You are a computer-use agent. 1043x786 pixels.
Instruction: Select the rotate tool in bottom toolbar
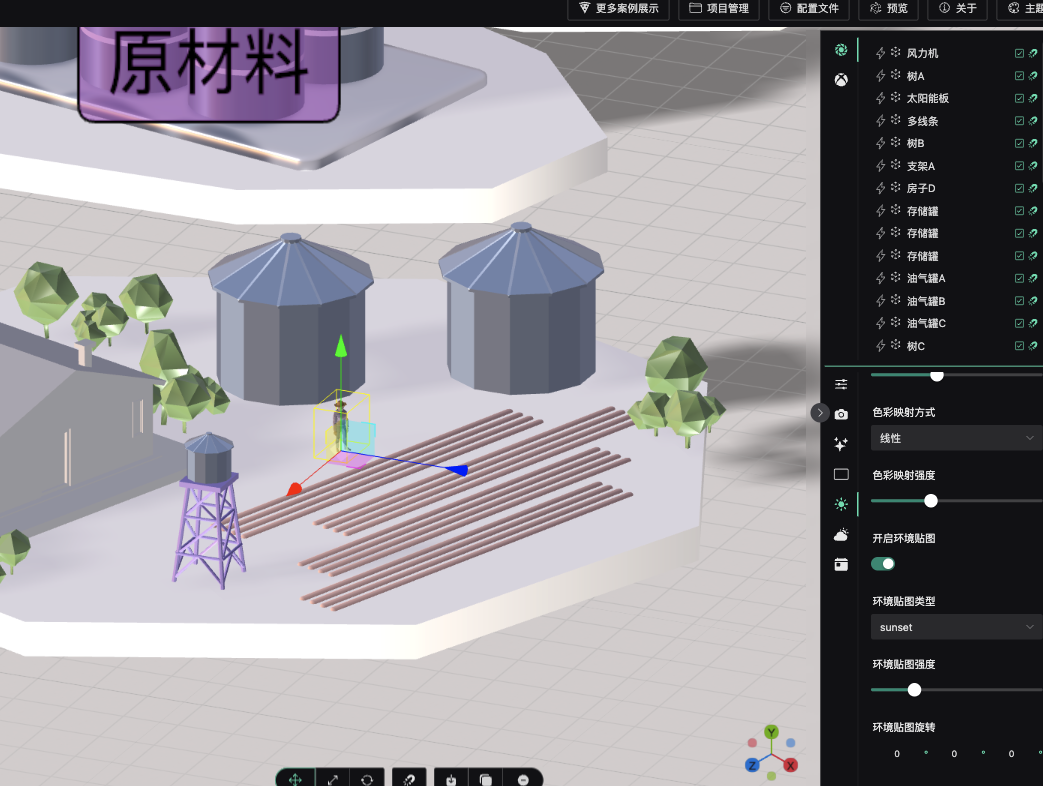(367, 779)
